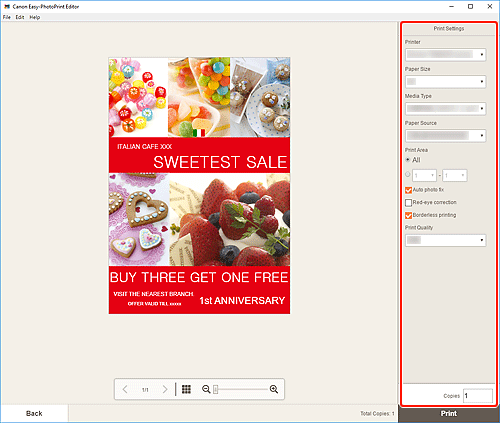This screenshot has width=500, height=423.
Task: Click the Total Copies: 1 status text
Action: pyautogui.click(x=377, y=413)
